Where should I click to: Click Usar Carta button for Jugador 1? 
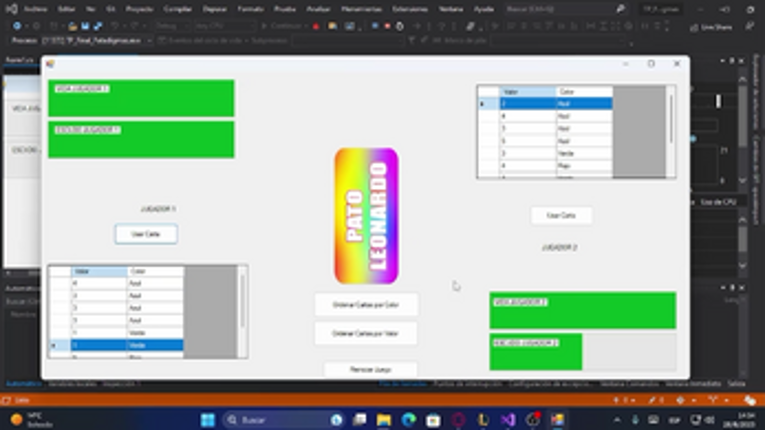point(146,234)
